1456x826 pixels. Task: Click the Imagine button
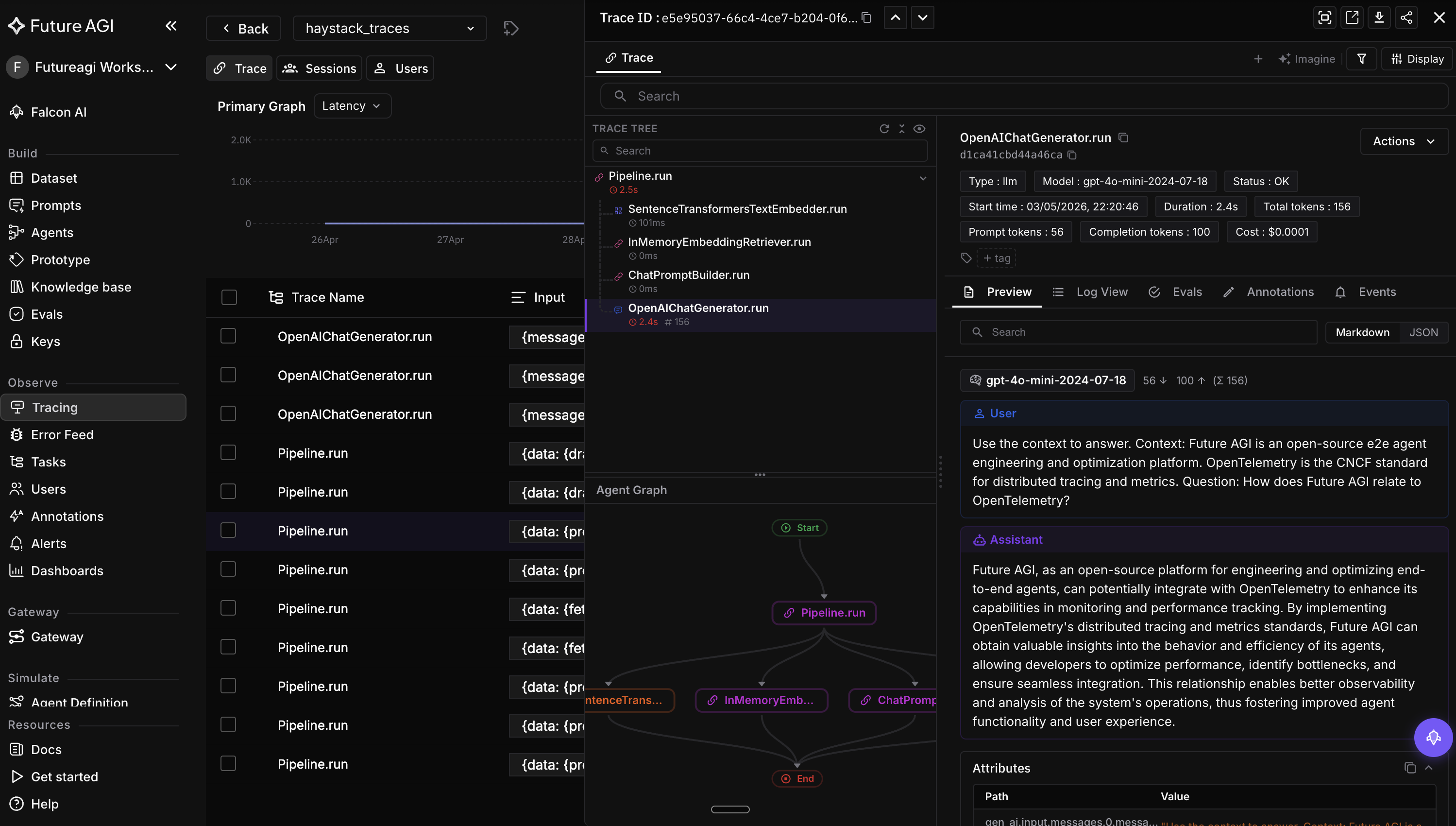[x=1306, y=58]
